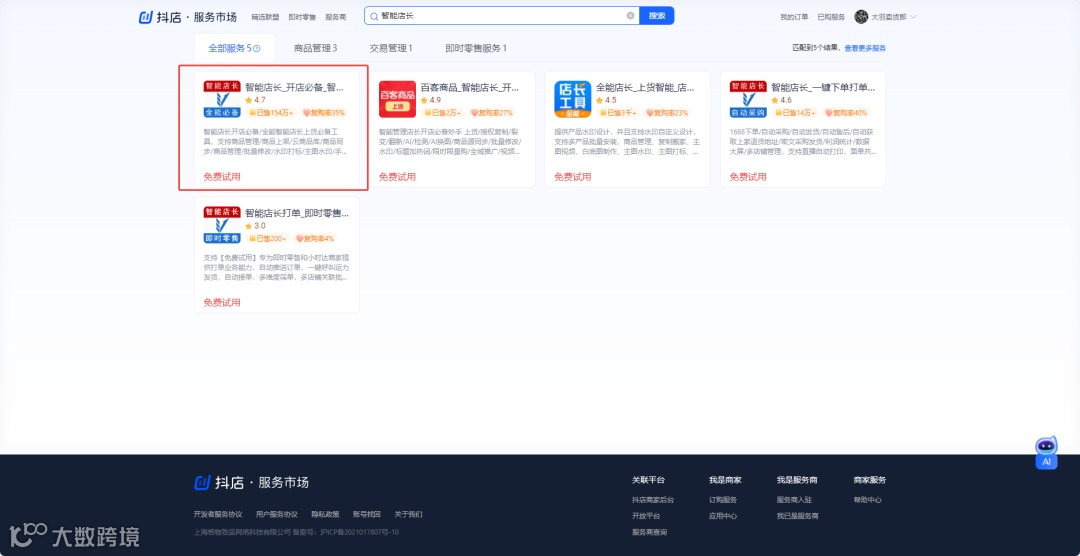The height and width of the screenshot is (556, 1080).
Task: Click 免费试用 on the 一键下单打单 card
Action: click(x=749, y=176)
